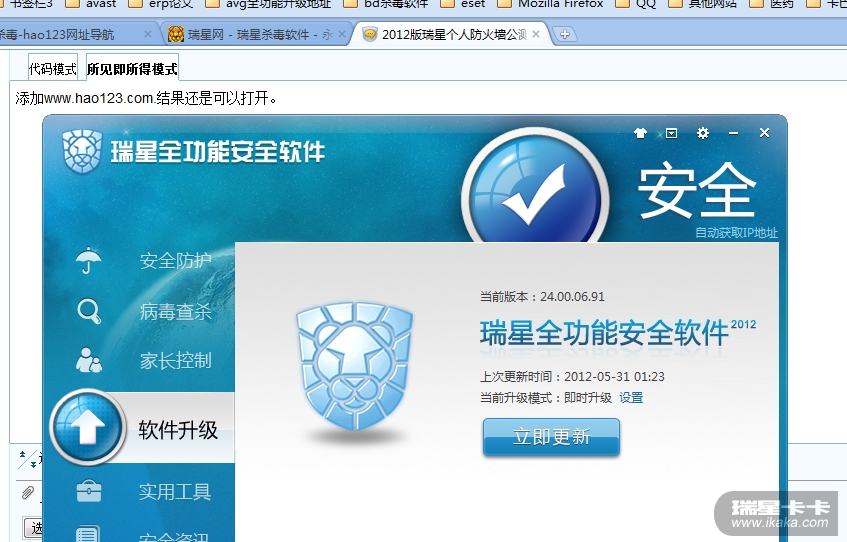Click version text 当前版本：24.00.06.91
The height and width of the screenshot is (542, 847).
point(542,297)
